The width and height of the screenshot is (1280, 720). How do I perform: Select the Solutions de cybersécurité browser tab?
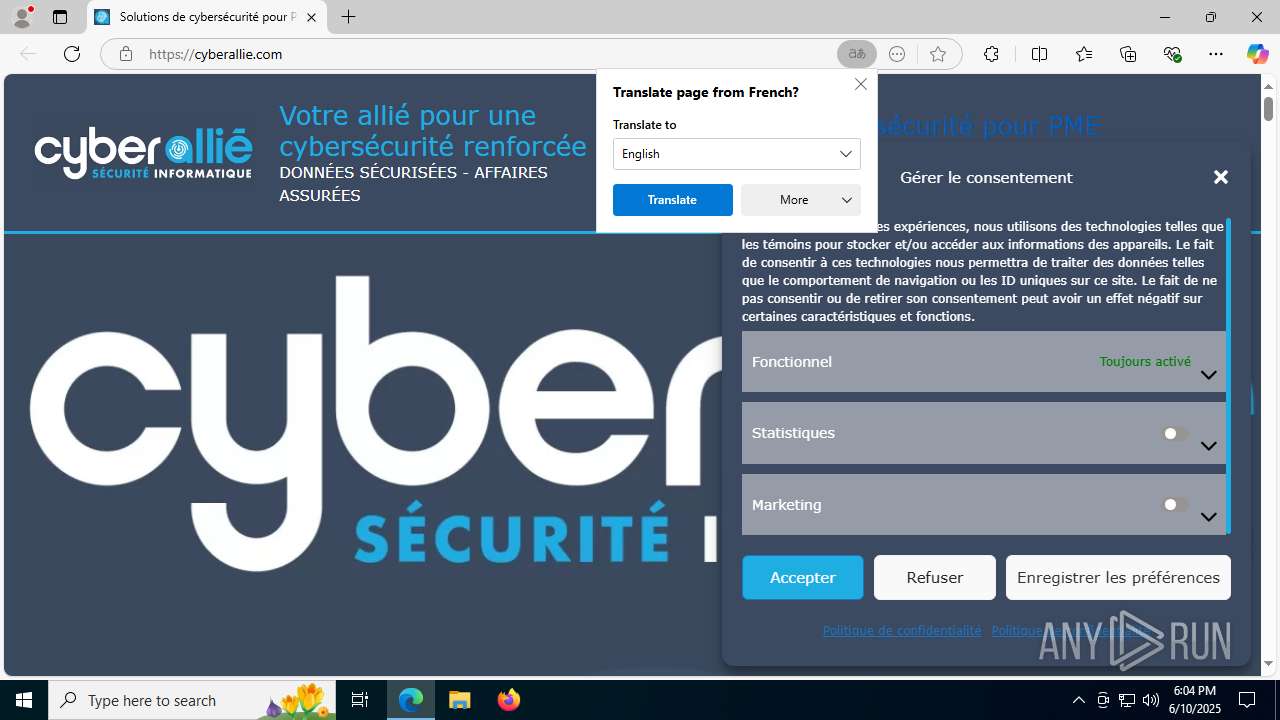(207, 17)
